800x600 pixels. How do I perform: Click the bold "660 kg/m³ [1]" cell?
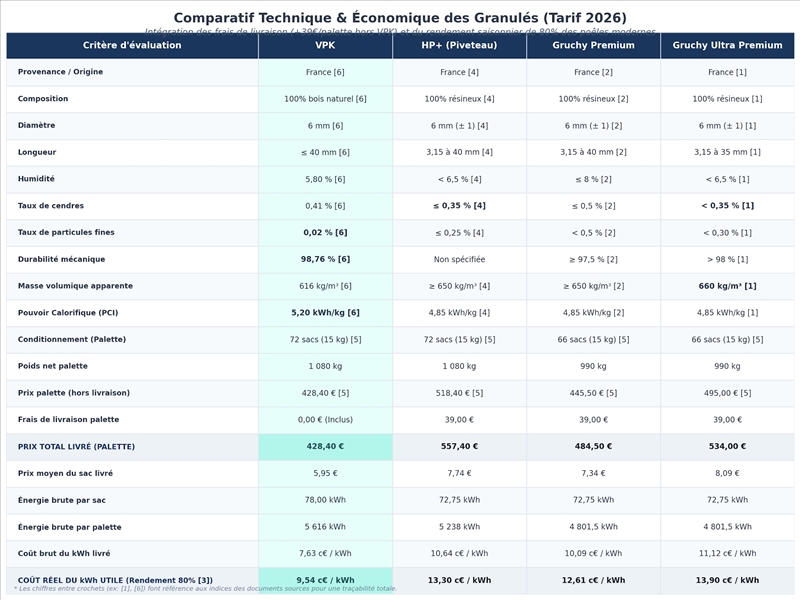pos(727,286)
